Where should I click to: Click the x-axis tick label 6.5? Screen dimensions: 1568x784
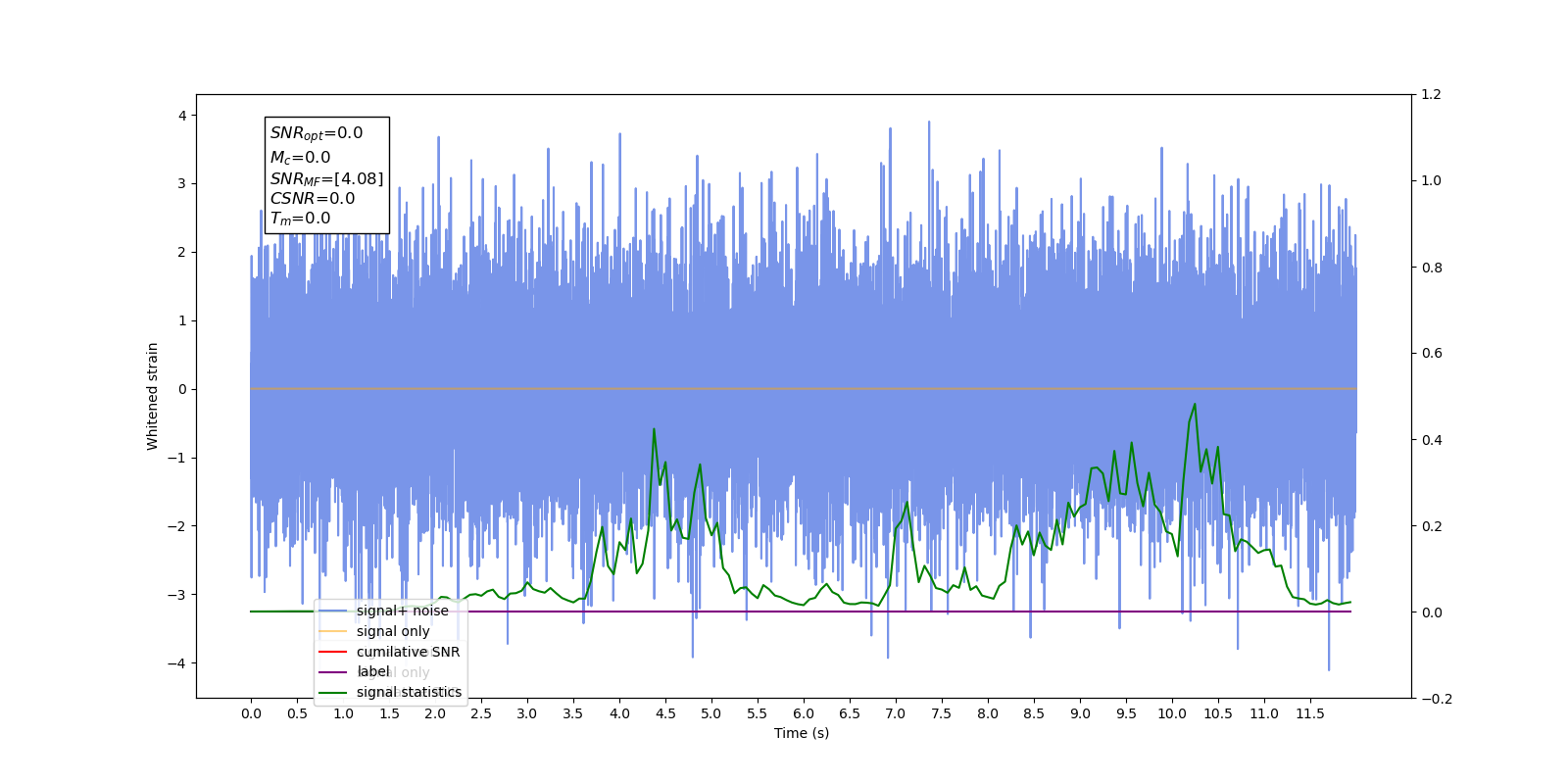tap(850, 713)
